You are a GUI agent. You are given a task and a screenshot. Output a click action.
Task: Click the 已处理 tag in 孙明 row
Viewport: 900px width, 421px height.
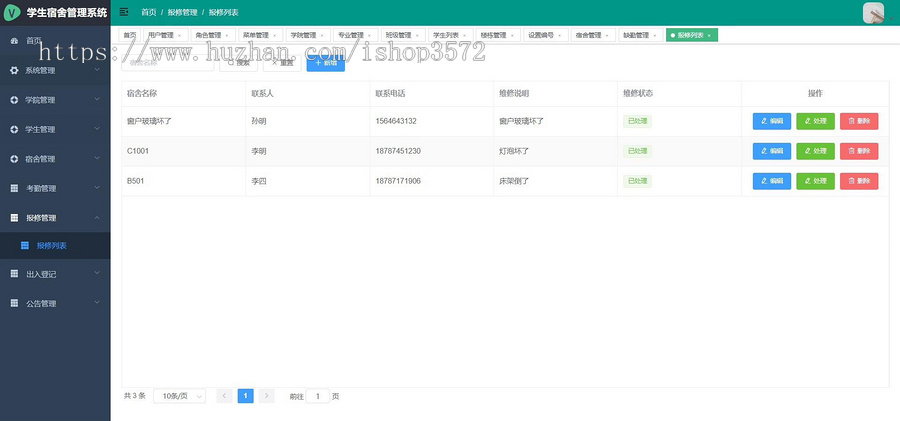638,121
